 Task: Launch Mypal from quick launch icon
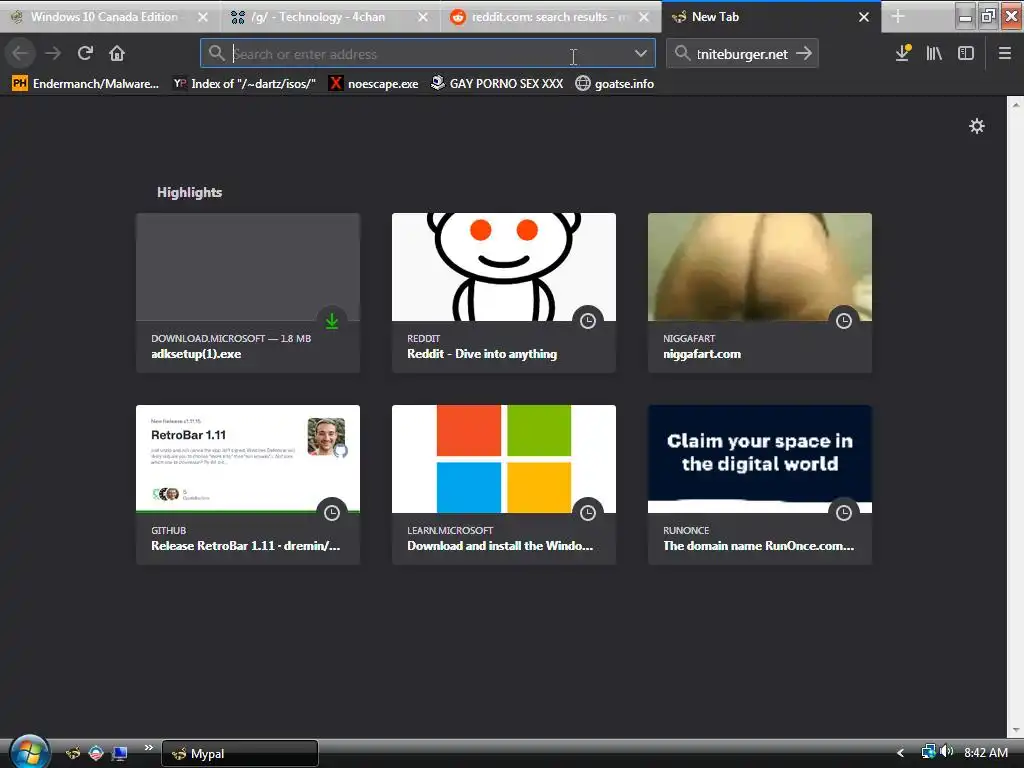coord(72,754)
